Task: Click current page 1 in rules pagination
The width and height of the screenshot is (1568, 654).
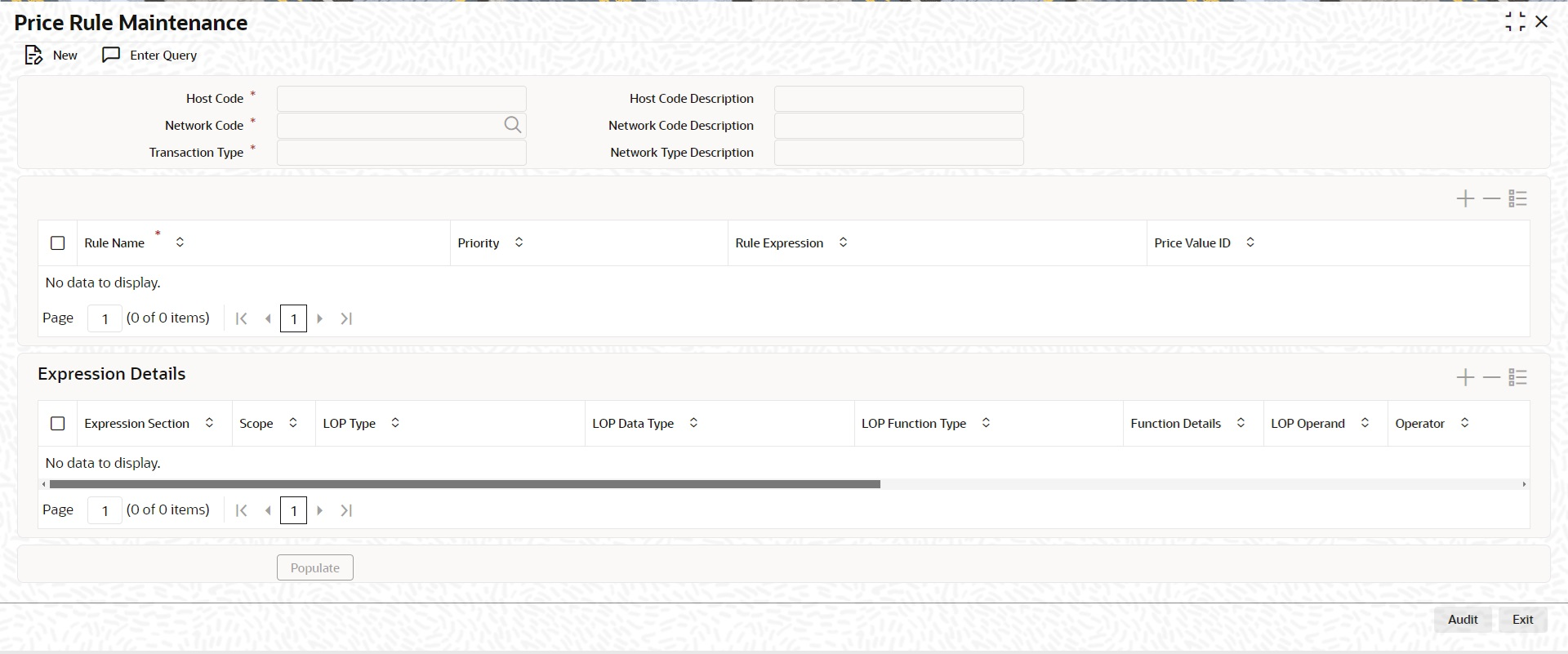Action: point(293,318)
